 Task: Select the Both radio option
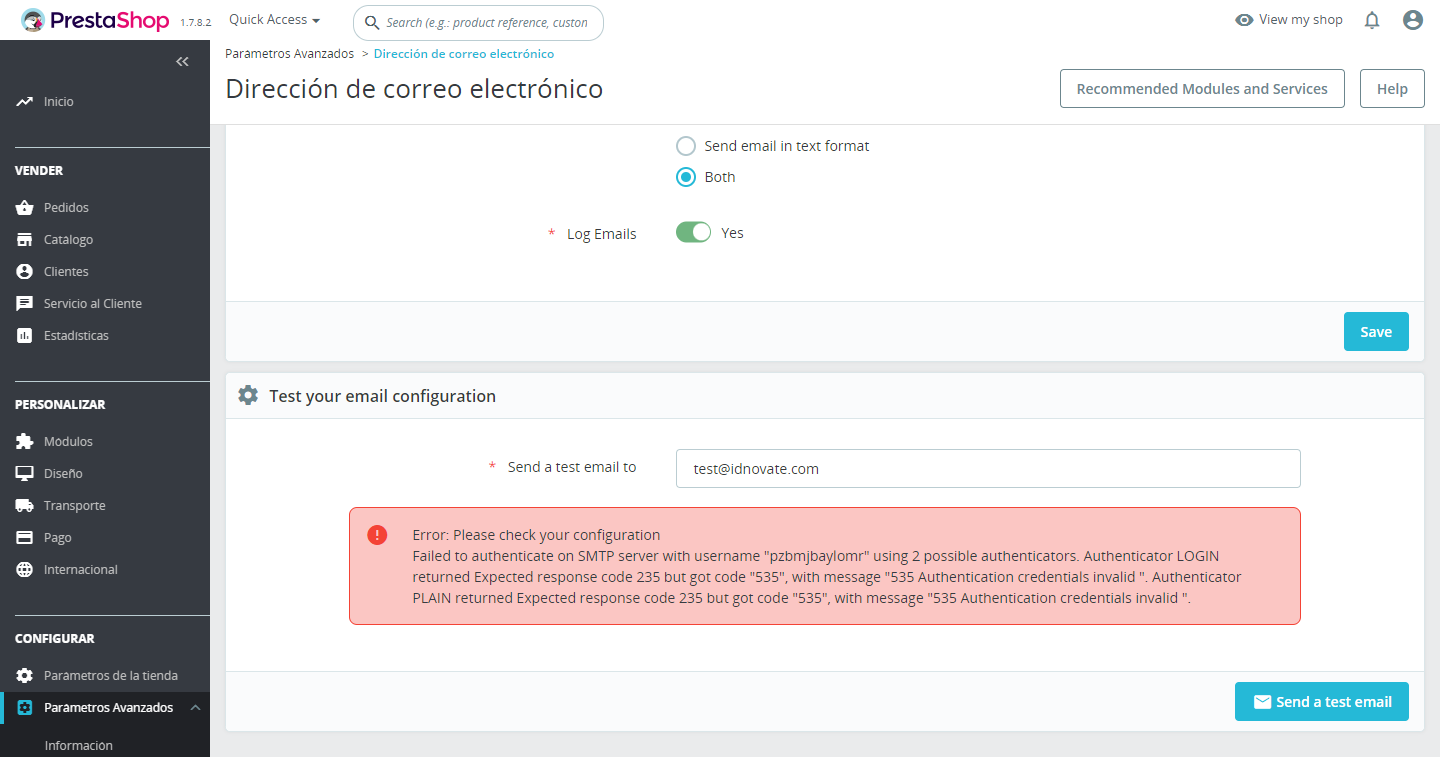(686, 177)
